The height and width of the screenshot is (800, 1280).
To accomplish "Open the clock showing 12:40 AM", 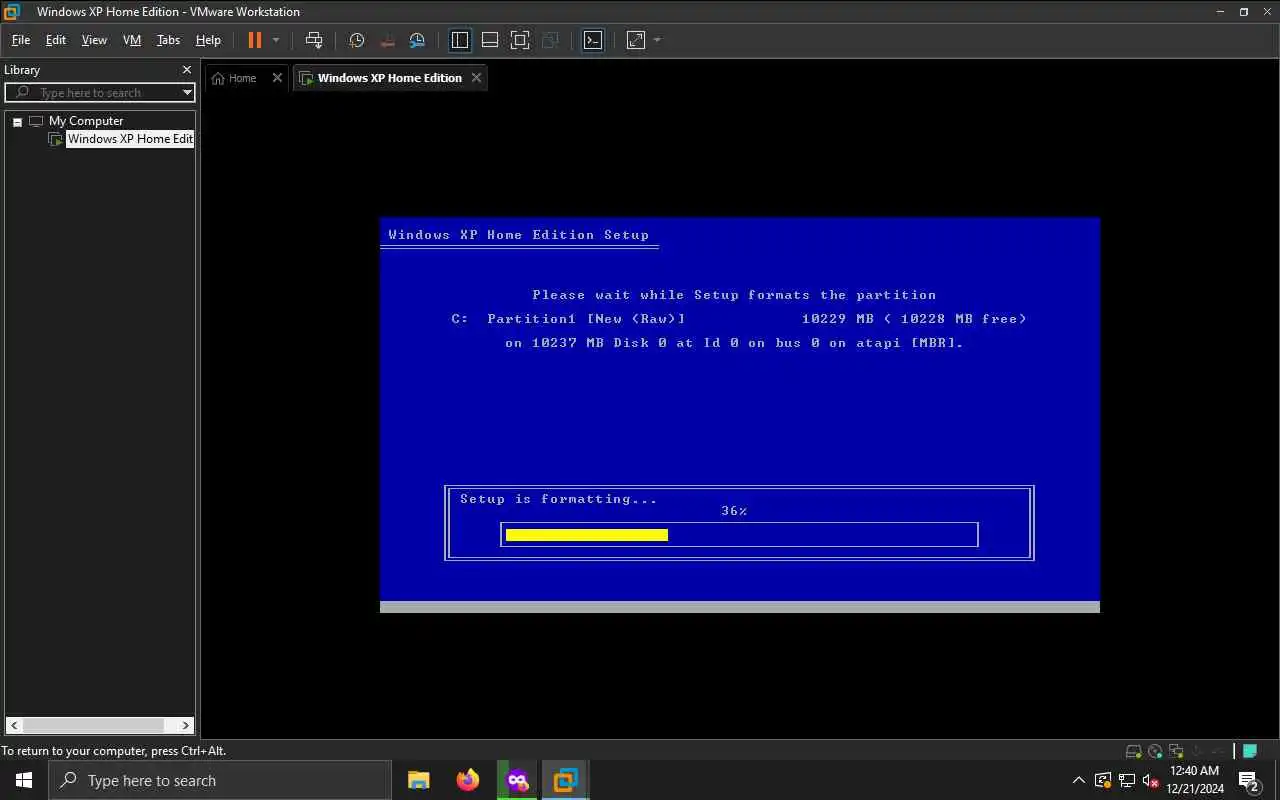I will click(1194, 780).
